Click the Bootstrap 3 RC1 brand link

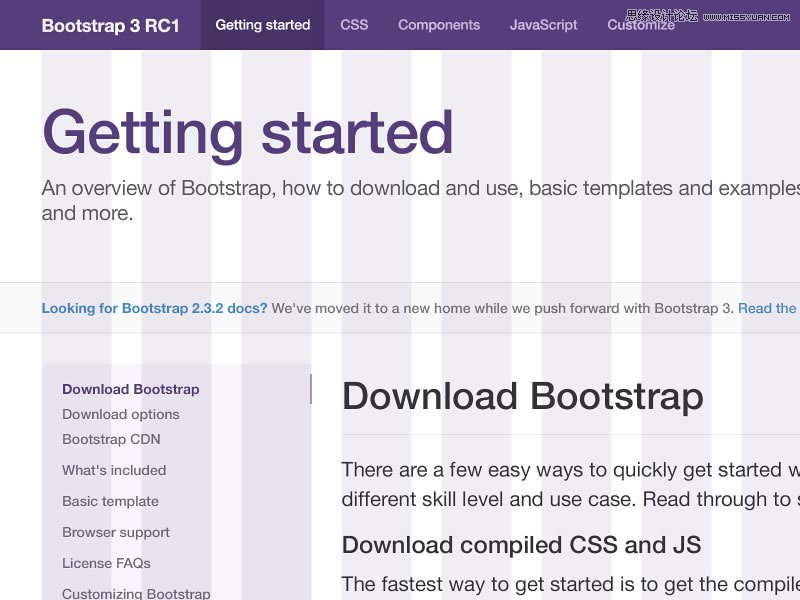point(110,25)
